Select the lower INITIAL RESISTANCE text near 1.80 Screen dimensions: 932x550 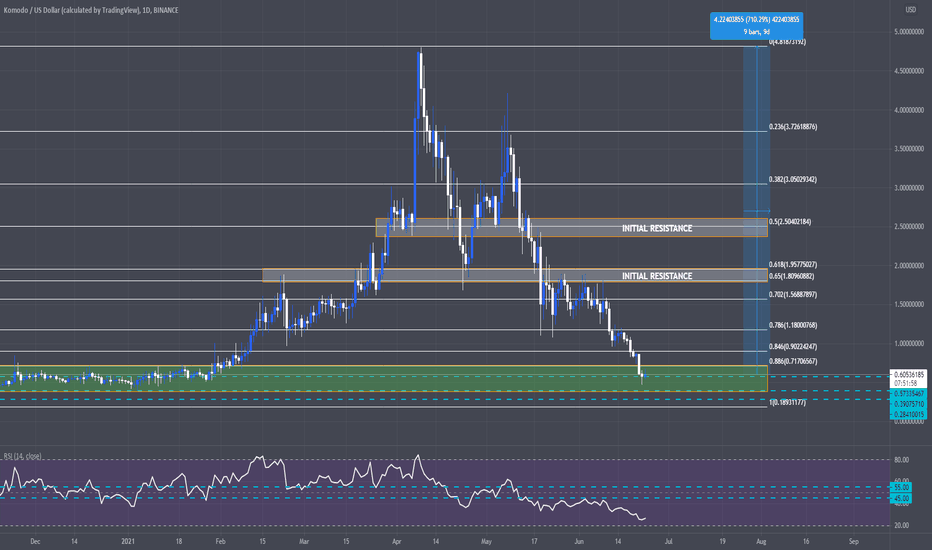click(657, 276)
